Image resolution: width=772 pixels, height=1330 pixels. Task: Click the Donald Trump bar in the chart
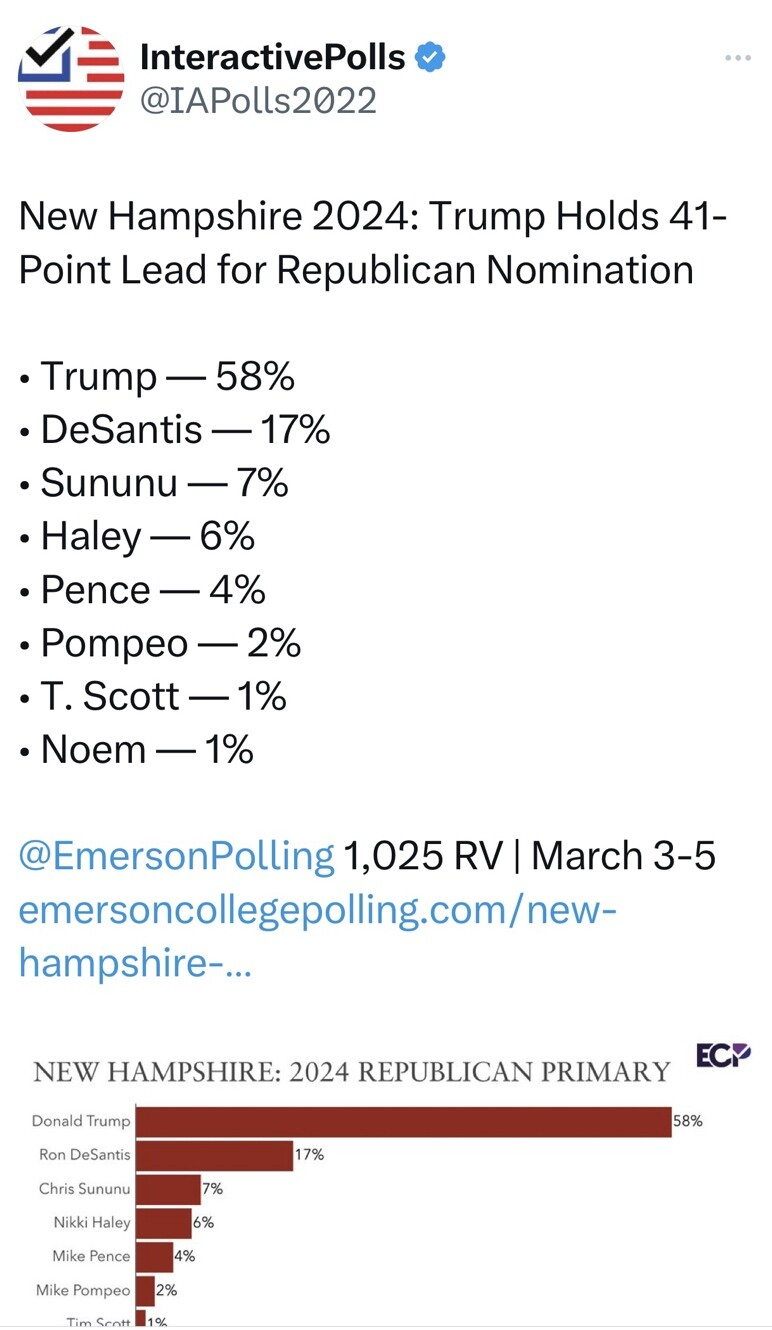click(x=402, y=1122)
